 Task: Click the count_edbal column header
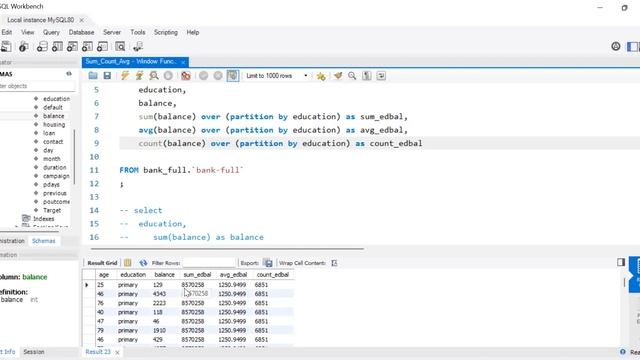pyautogui.click(x=273, y=275)
